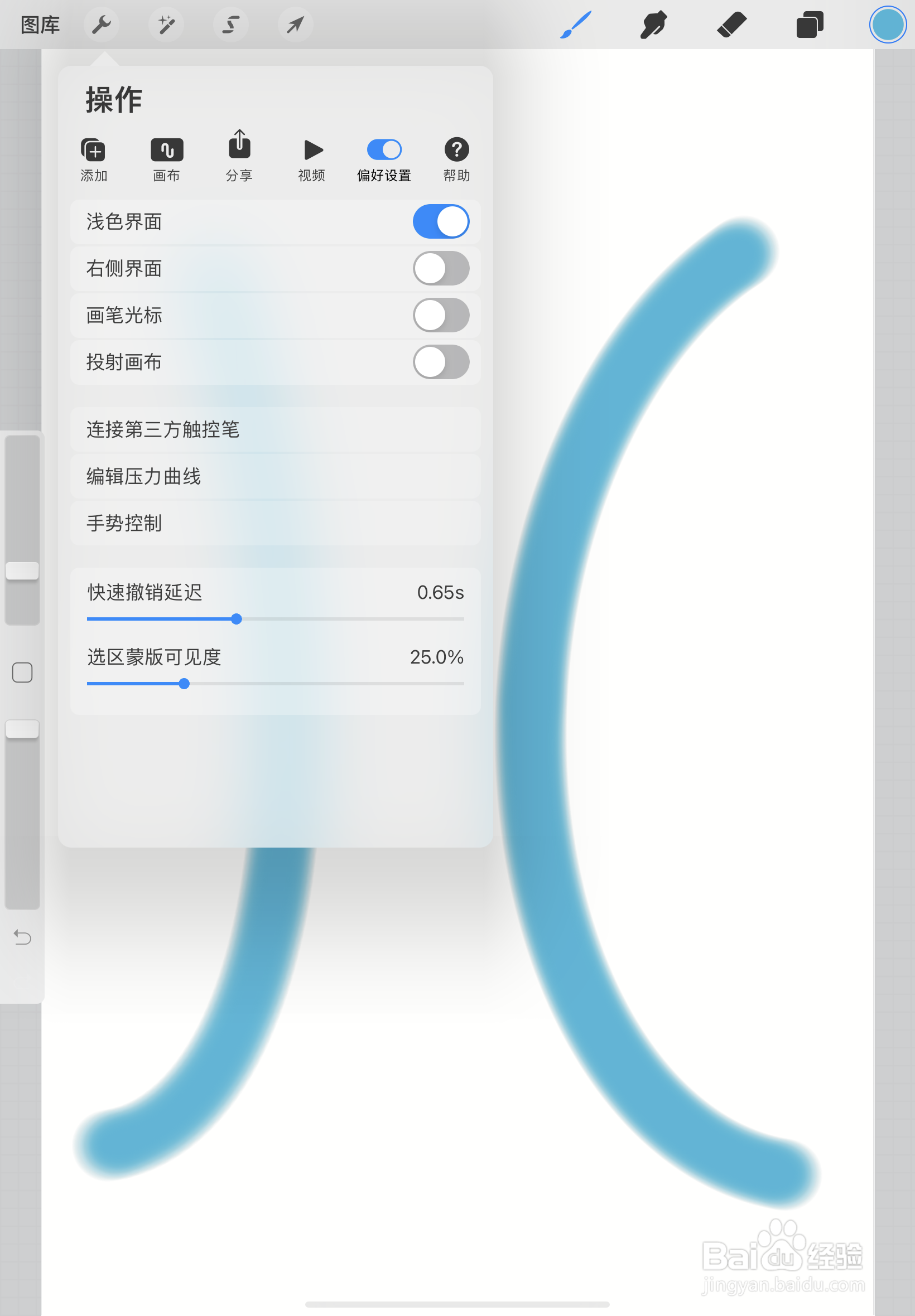Viewport: 915px width, 1316px height.
Task: Open 连接第三方触控笔 option
Action: point(275,429)
